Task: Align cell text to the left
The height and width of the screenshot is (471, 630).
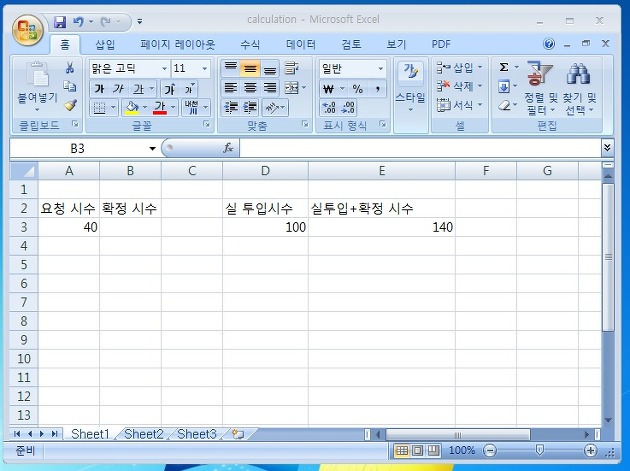Action: tap(230, 88)
